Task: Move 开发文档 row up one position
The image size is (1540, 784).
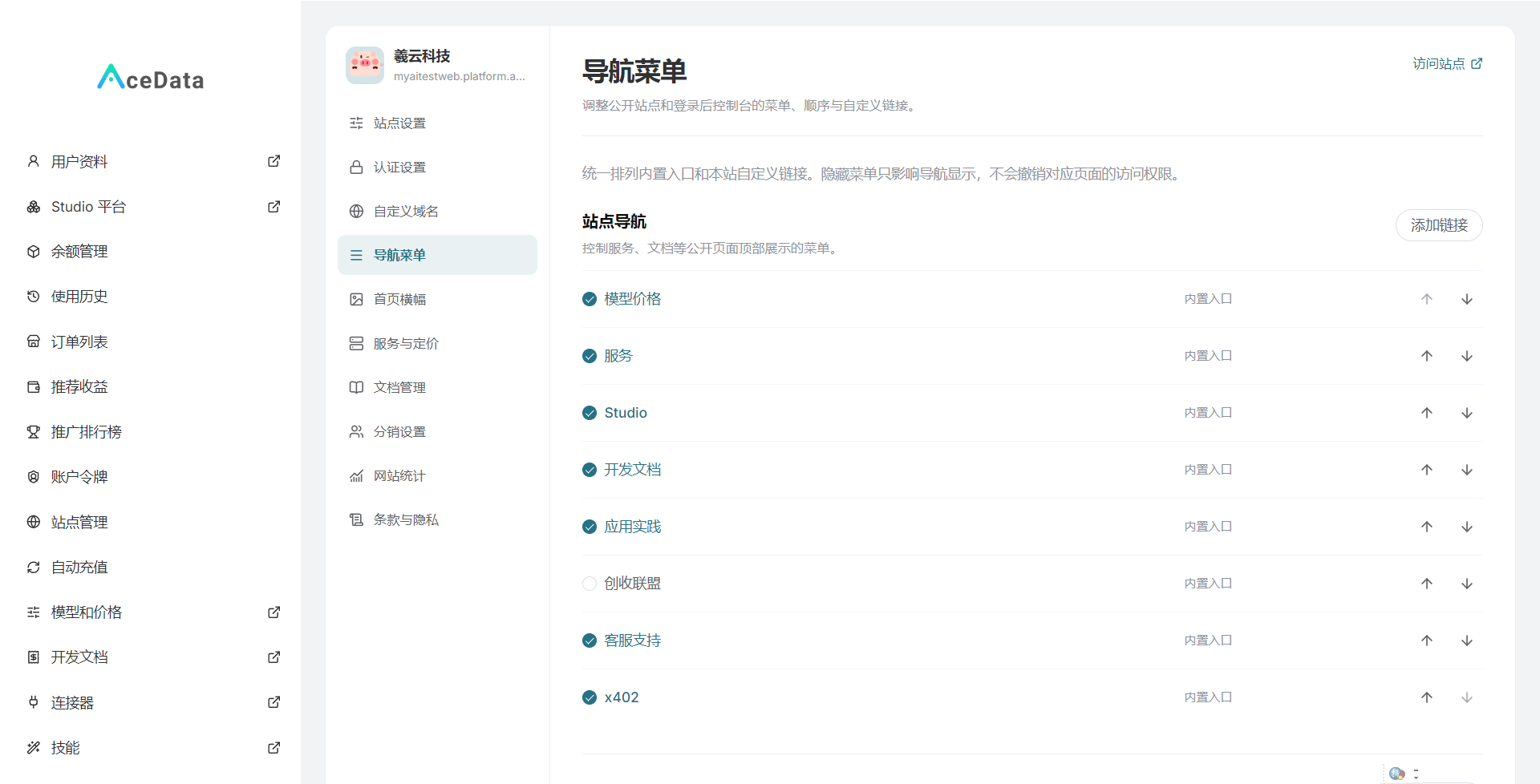Action: coord(1427,470)
